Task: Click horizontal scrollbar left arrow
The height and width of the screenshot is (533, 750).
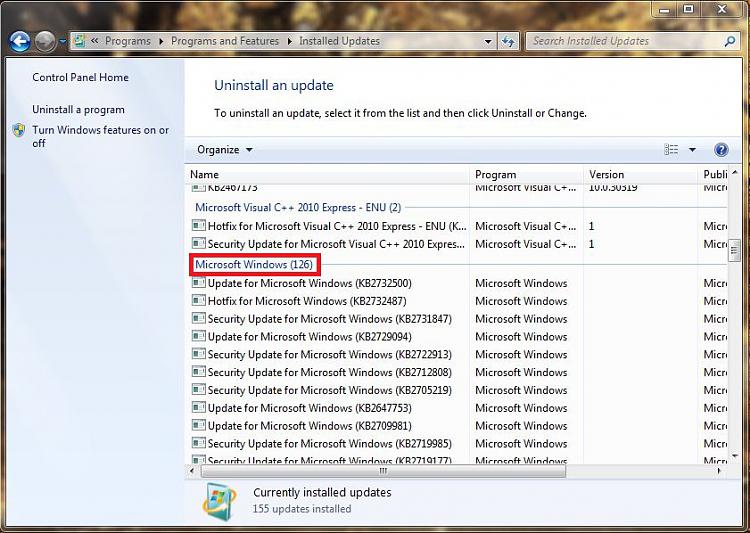Action: tap(192, 471)
